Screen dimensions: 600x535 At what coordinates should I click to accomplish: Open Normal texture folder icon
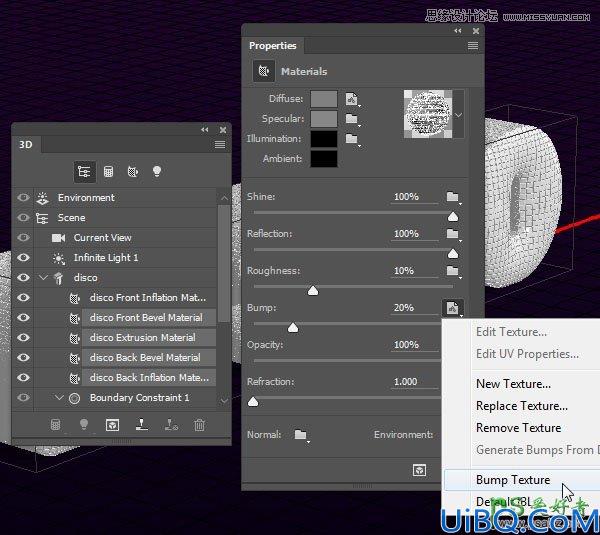[301, 435]
